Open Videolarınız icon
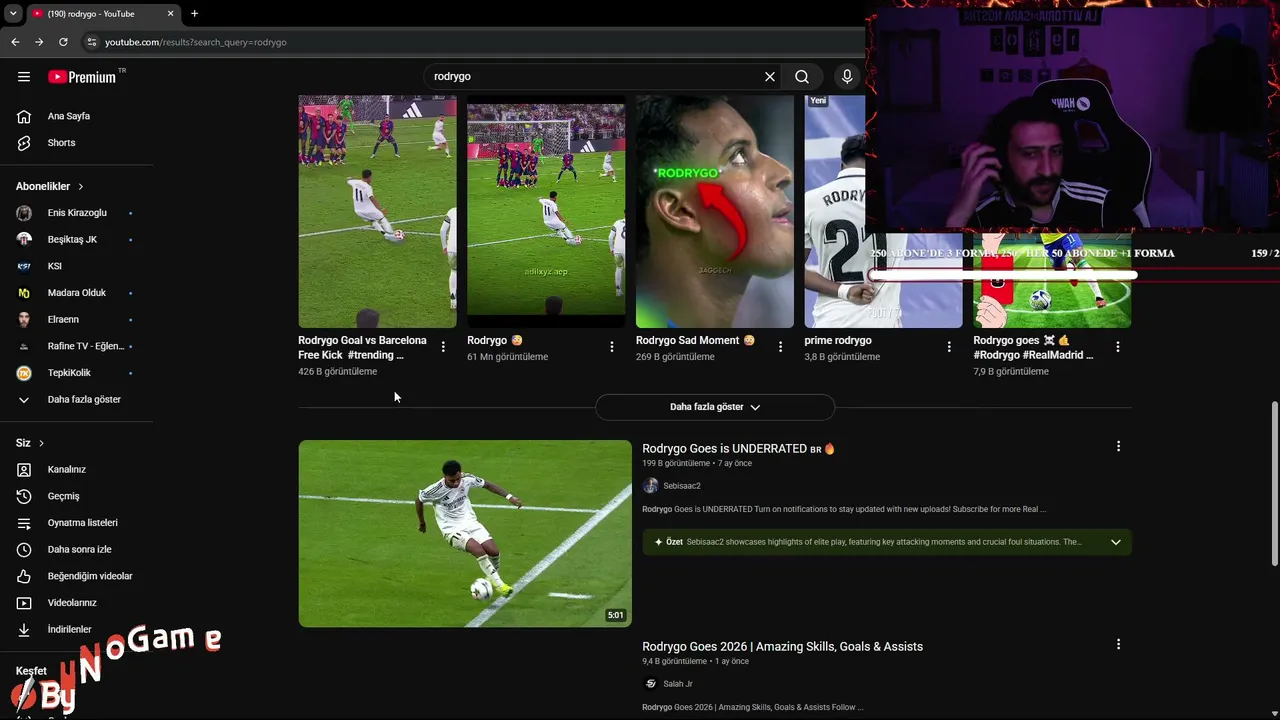 [x=24, y=603]
